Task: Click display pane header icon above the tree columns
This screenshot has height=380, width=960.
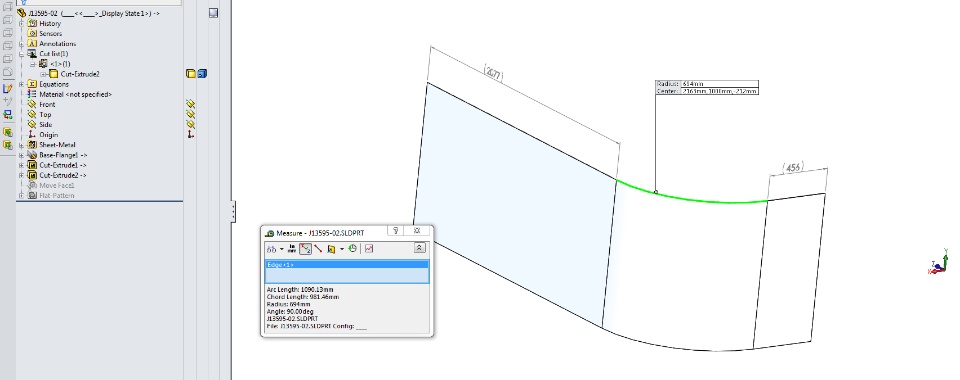Action: (x=213, y=13)
